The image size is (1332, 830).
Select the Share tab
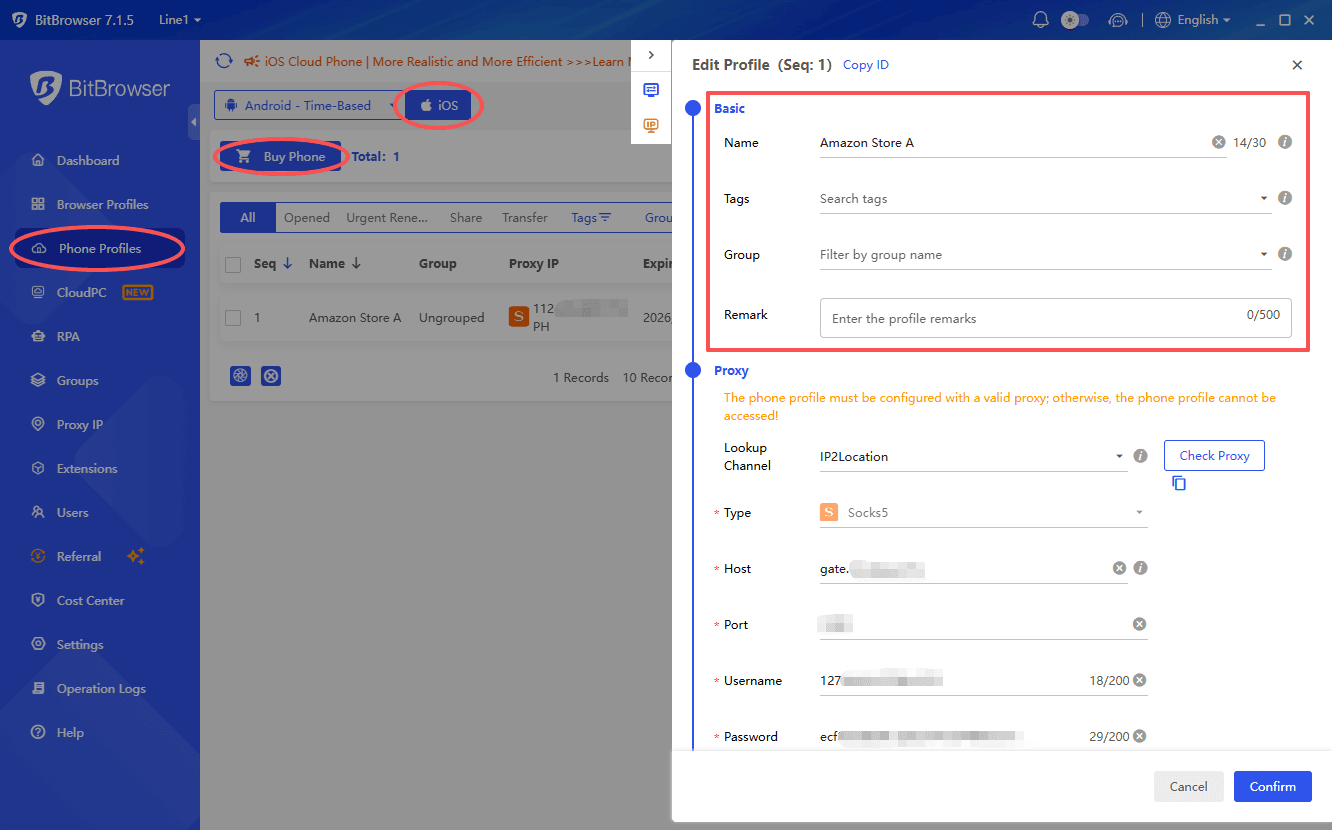466,218
